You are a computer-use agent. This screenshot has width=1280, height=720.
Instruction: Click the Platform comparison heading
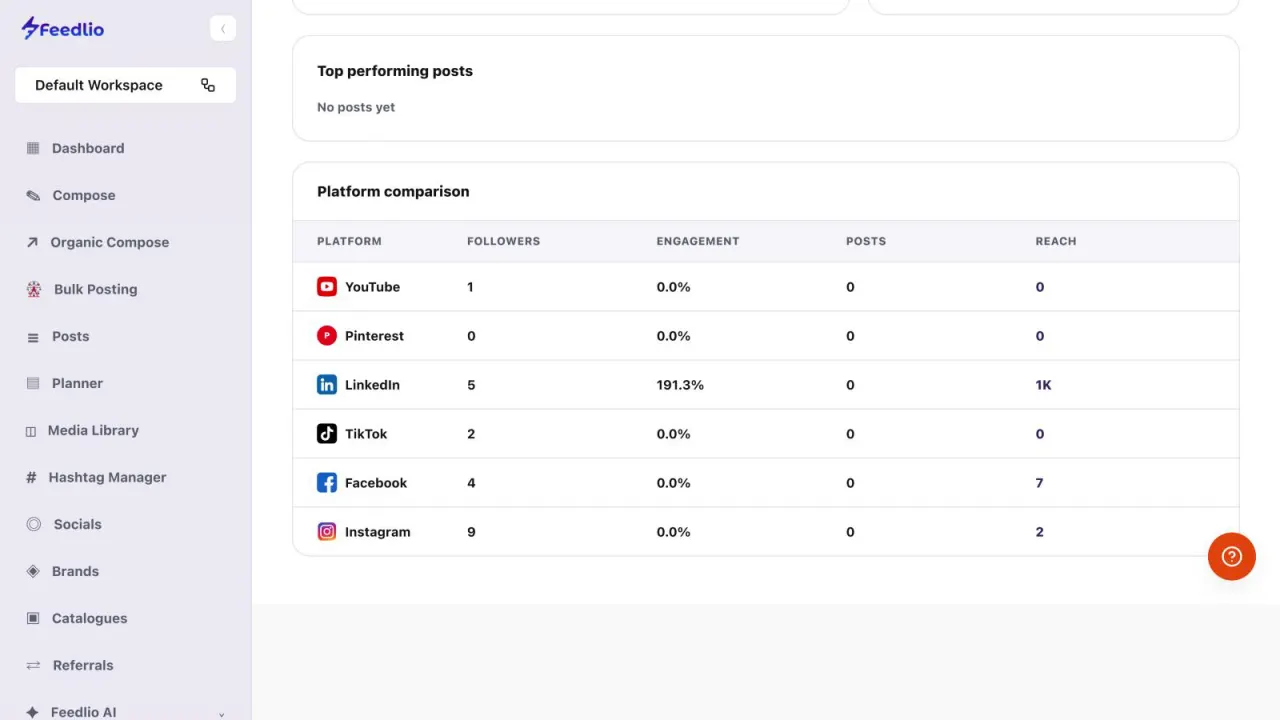(393, 191)
